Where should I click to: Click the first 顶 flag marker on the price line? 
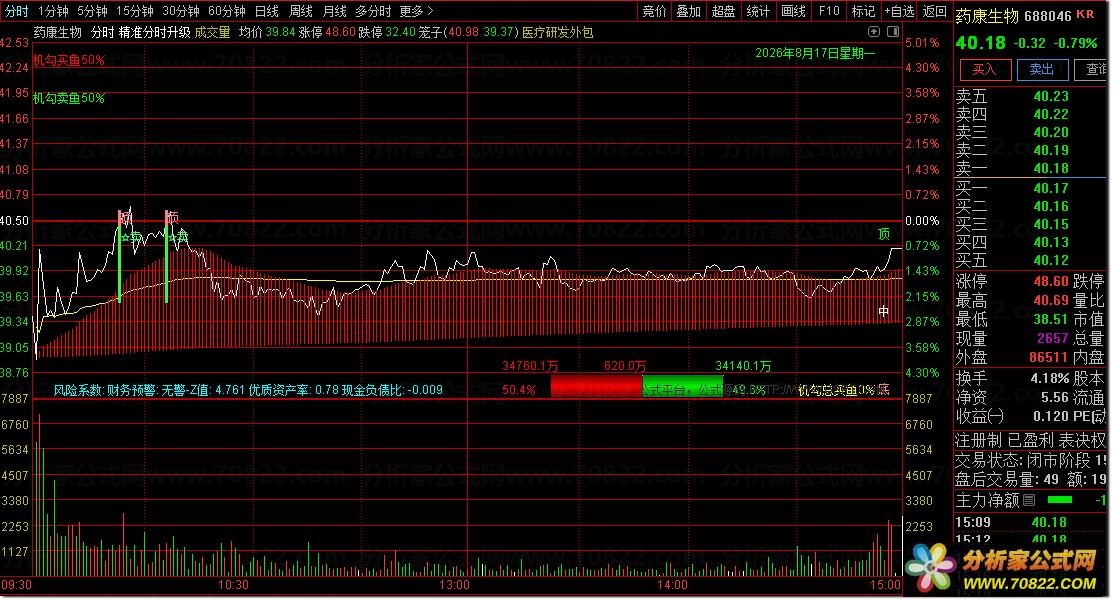tap(125, 217)
